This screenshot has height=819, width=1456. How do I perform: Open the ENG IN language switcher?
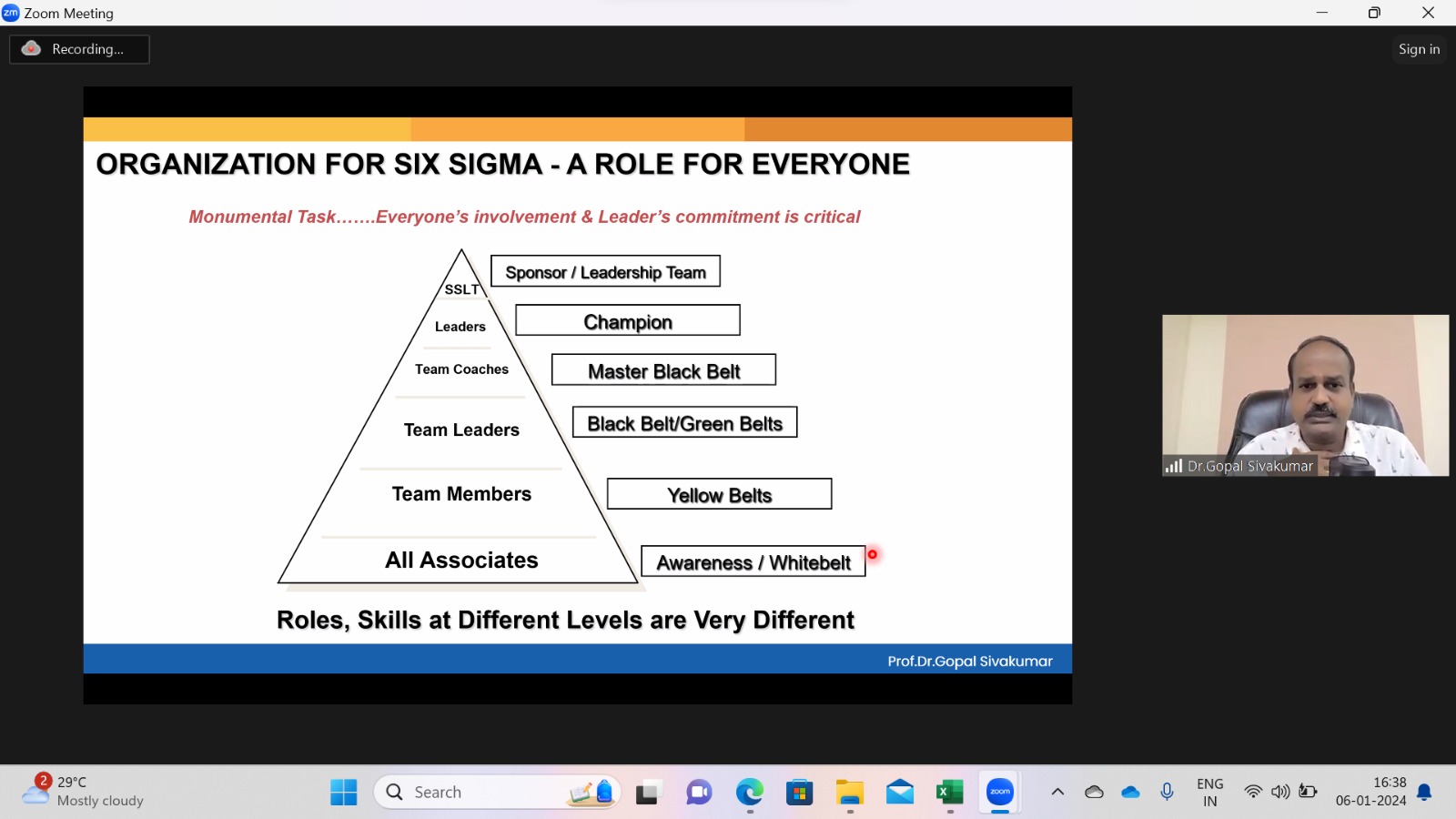[1209, 793]
